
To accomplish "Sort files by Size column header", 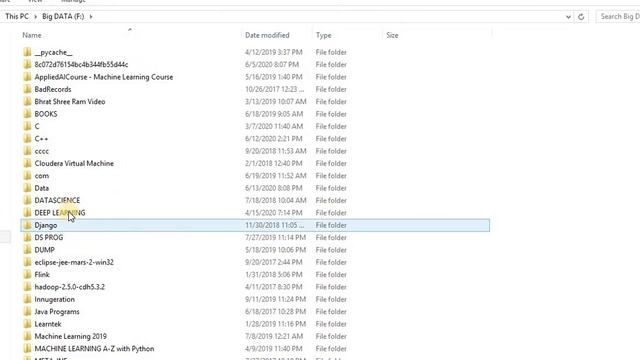I will (x=392, y=35).
